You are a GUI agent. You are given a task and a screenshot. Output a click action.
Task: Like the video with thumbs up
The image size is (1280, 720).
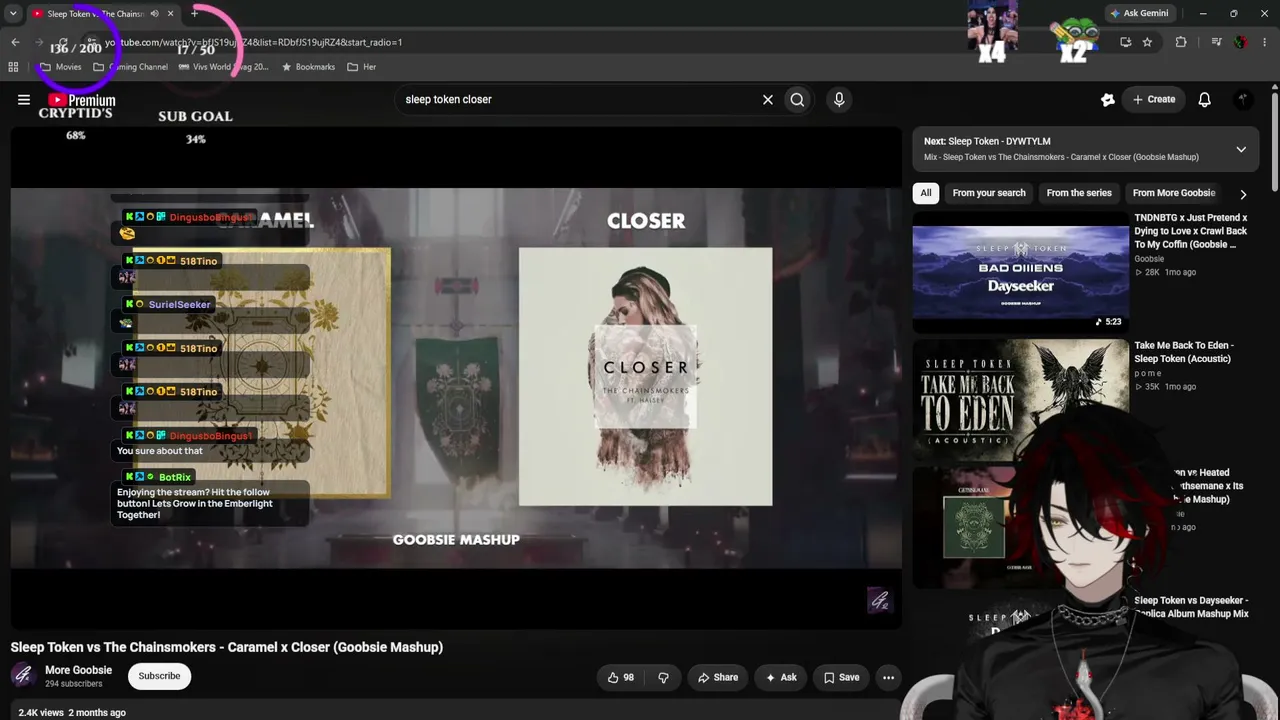620,677
